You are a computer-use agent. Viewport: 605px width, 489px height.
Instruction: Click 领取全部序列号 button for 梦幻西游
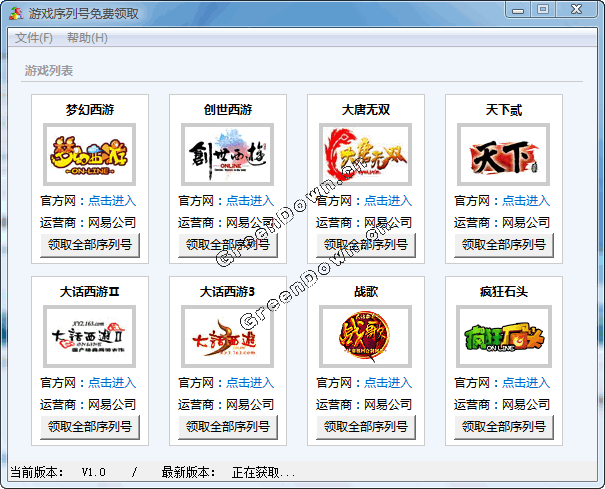90,245
